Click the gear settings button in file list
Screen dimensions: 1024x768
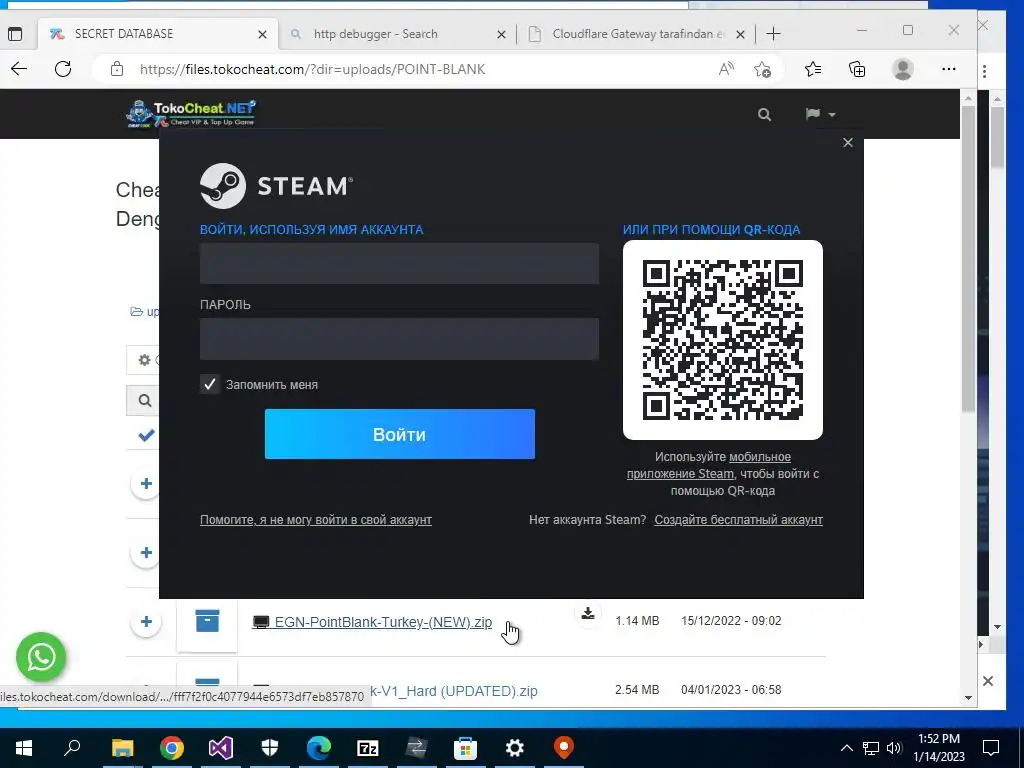pyautogui.click(x=144, y=360)
